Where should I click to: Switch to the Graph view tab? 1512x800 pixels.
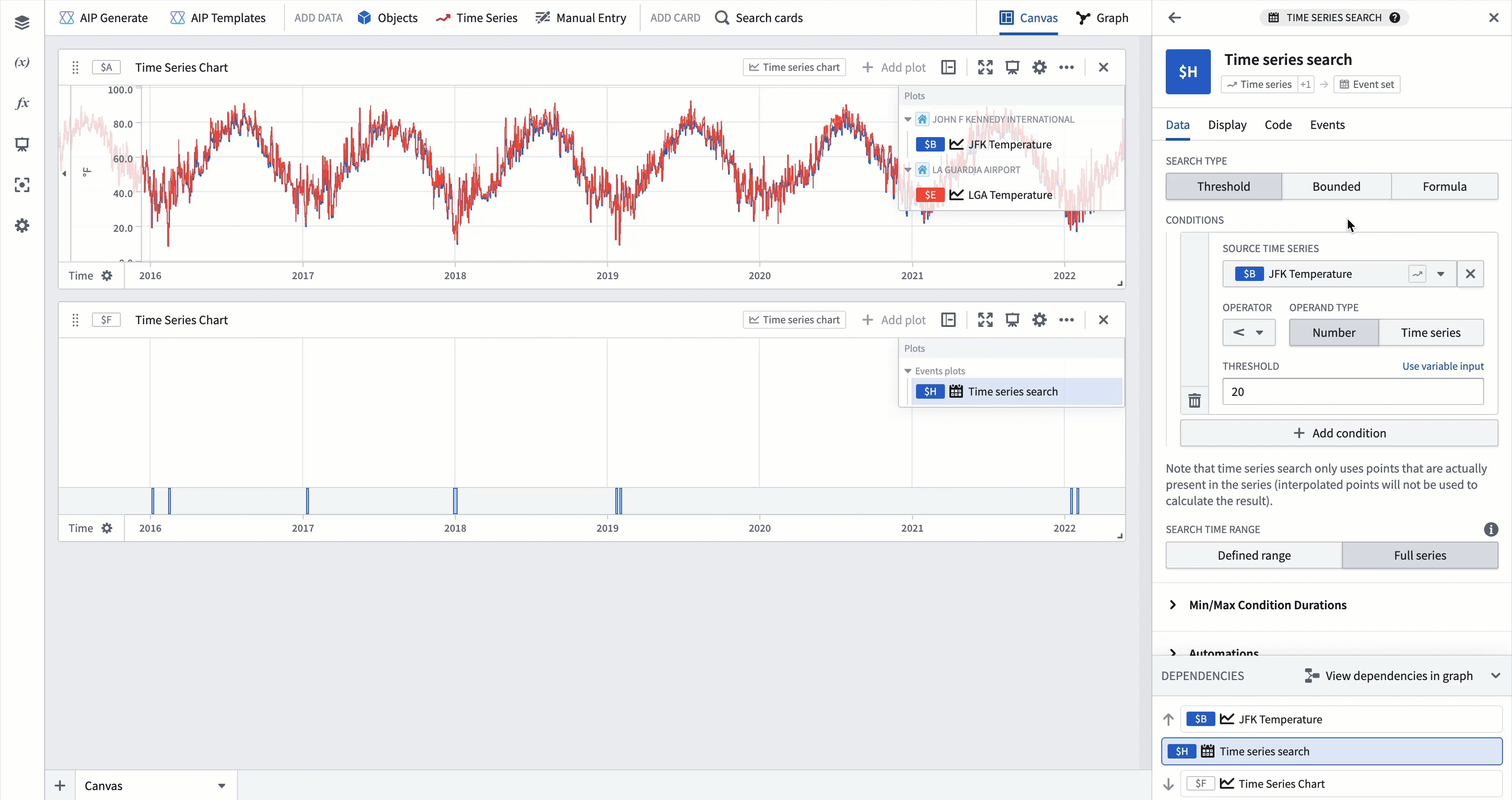point(1102,18)
